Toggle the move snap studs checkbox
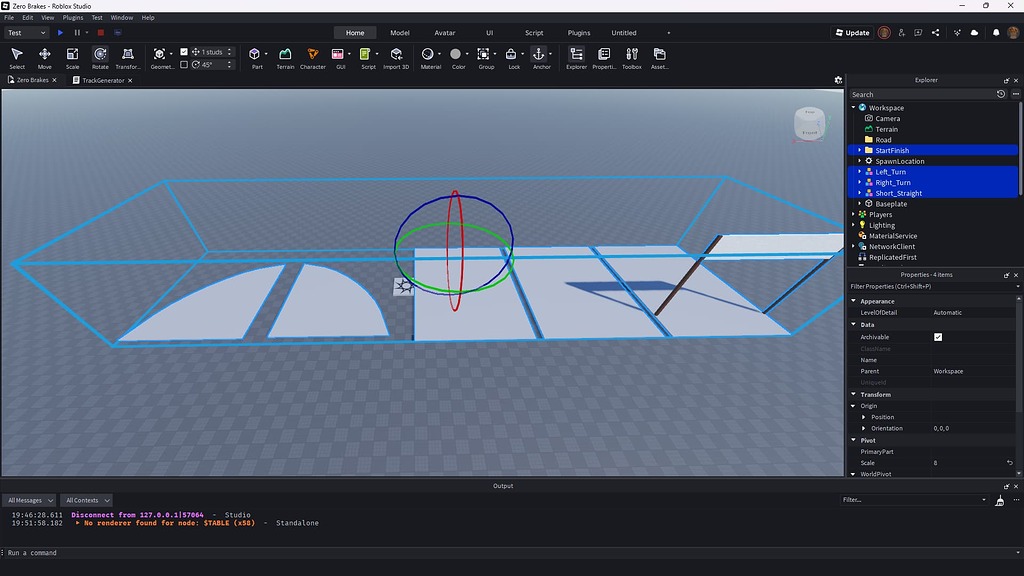This screenshot has width=1024, height=576. point(184,52)
